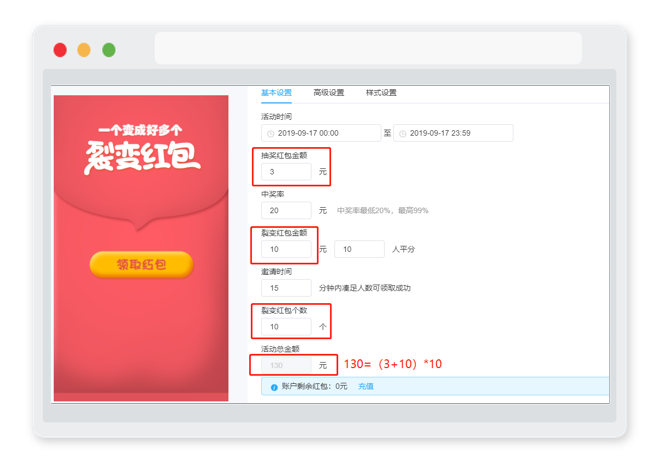Click the disabled 活动总金额 field
The width and height of the screenshot is (660, 463).
pyautogui.click(x=286, y=365)
